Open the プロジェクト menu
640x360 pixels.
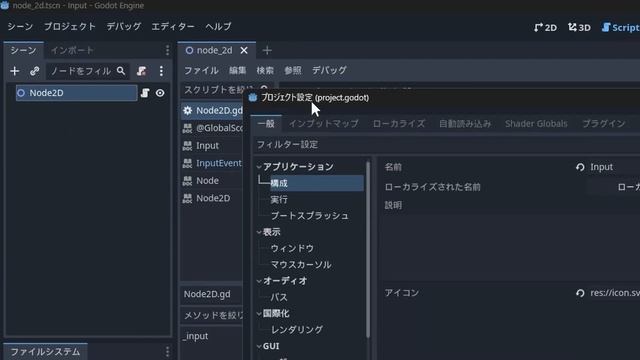coord(69,27)
